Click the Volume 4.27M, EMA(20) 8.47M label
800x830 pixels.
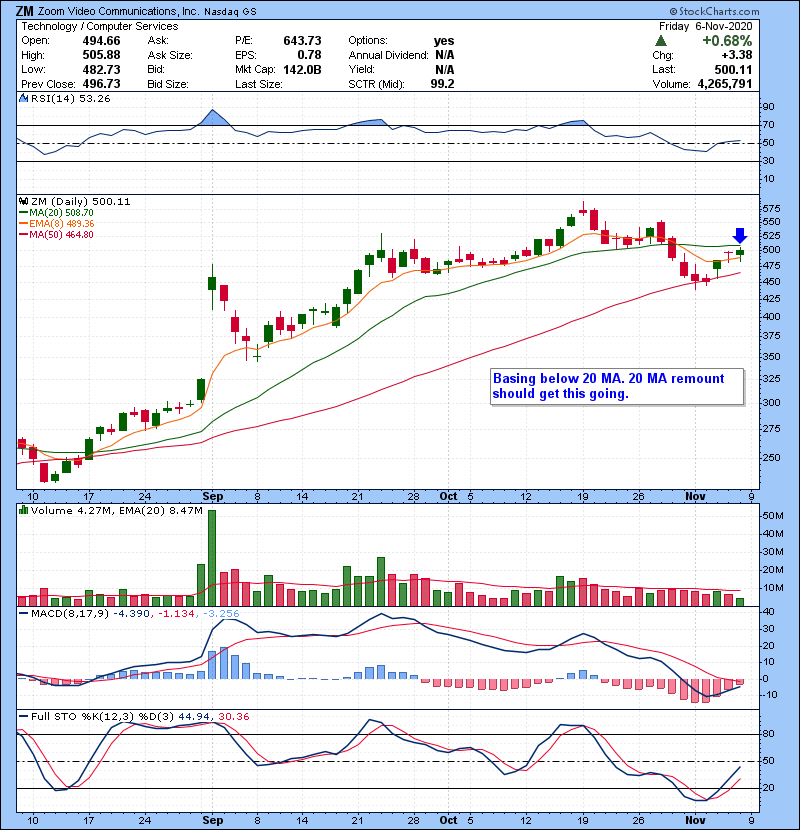(x=116, y=511)
